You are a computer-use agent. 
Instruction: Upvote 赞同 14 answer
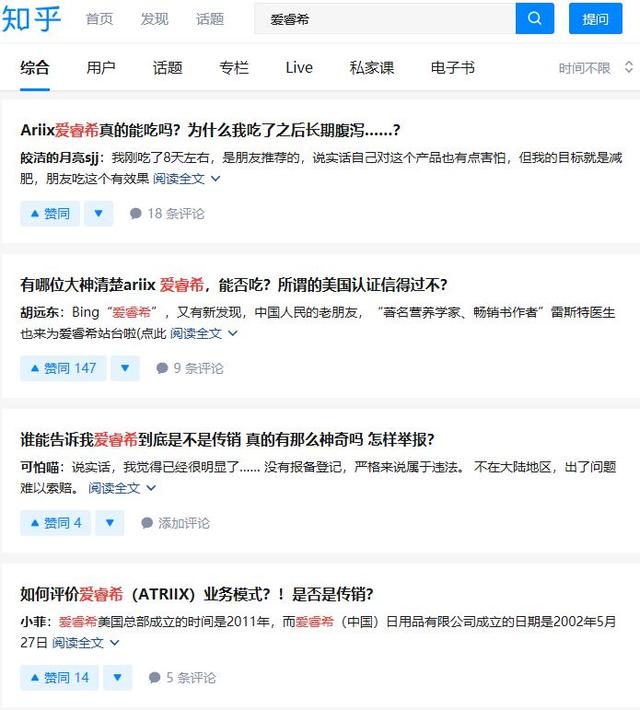(59, 678)
